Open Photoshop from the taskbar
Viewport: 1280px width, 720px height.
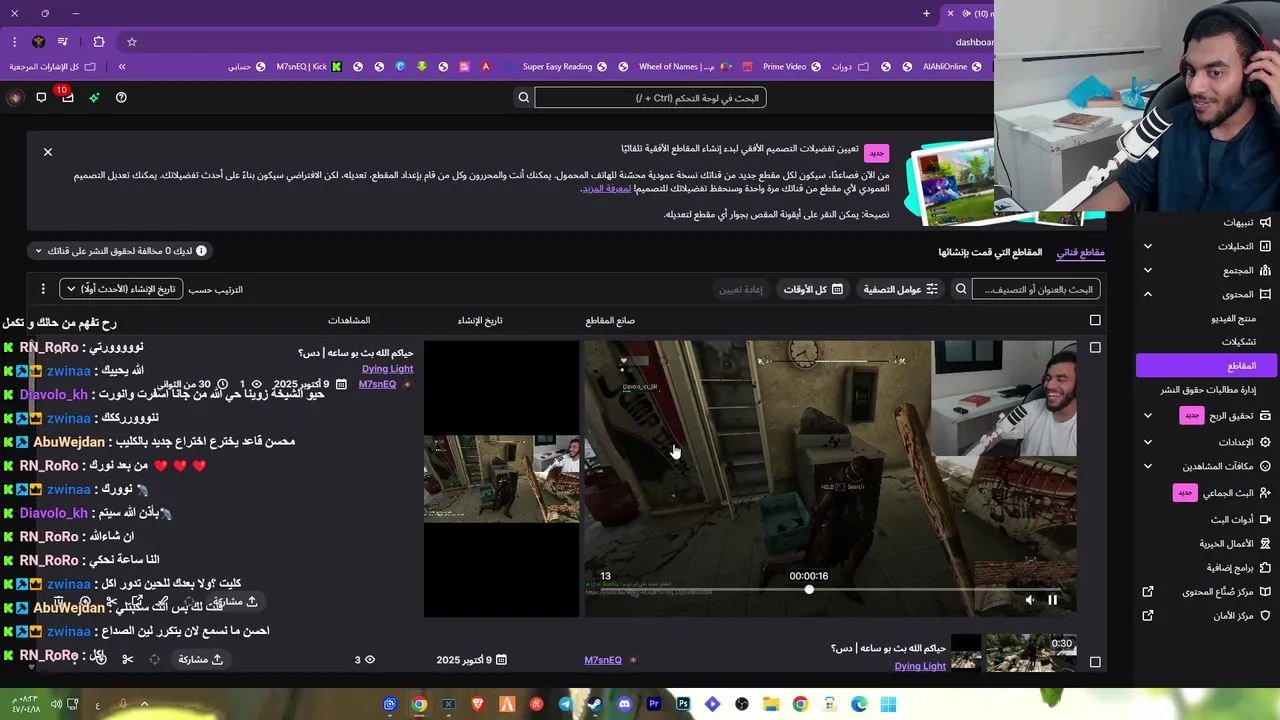683,704
